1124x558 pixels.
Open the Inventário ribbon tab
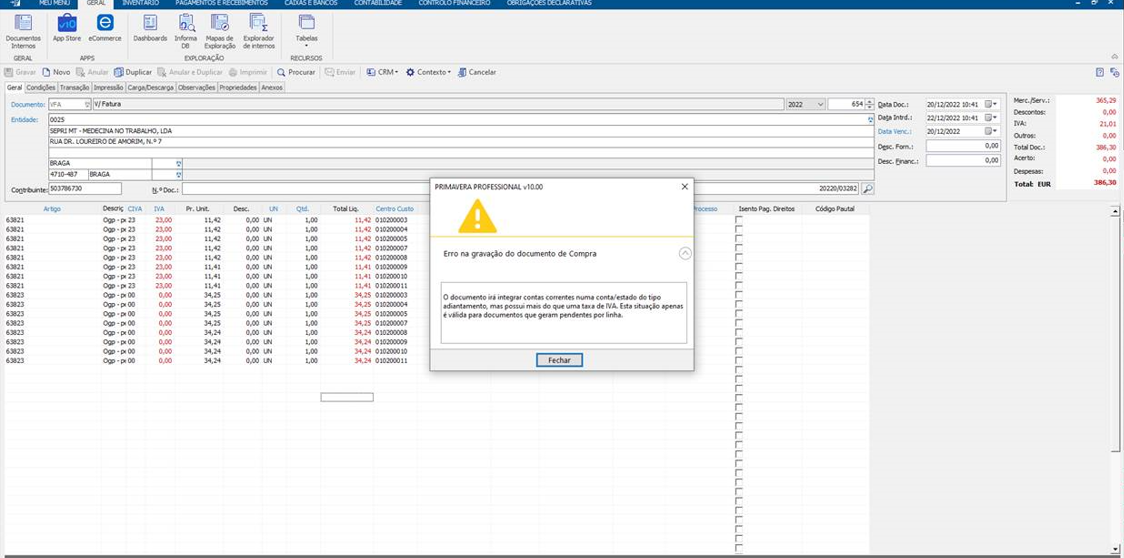pyautogui.click(x=140, y=4)
